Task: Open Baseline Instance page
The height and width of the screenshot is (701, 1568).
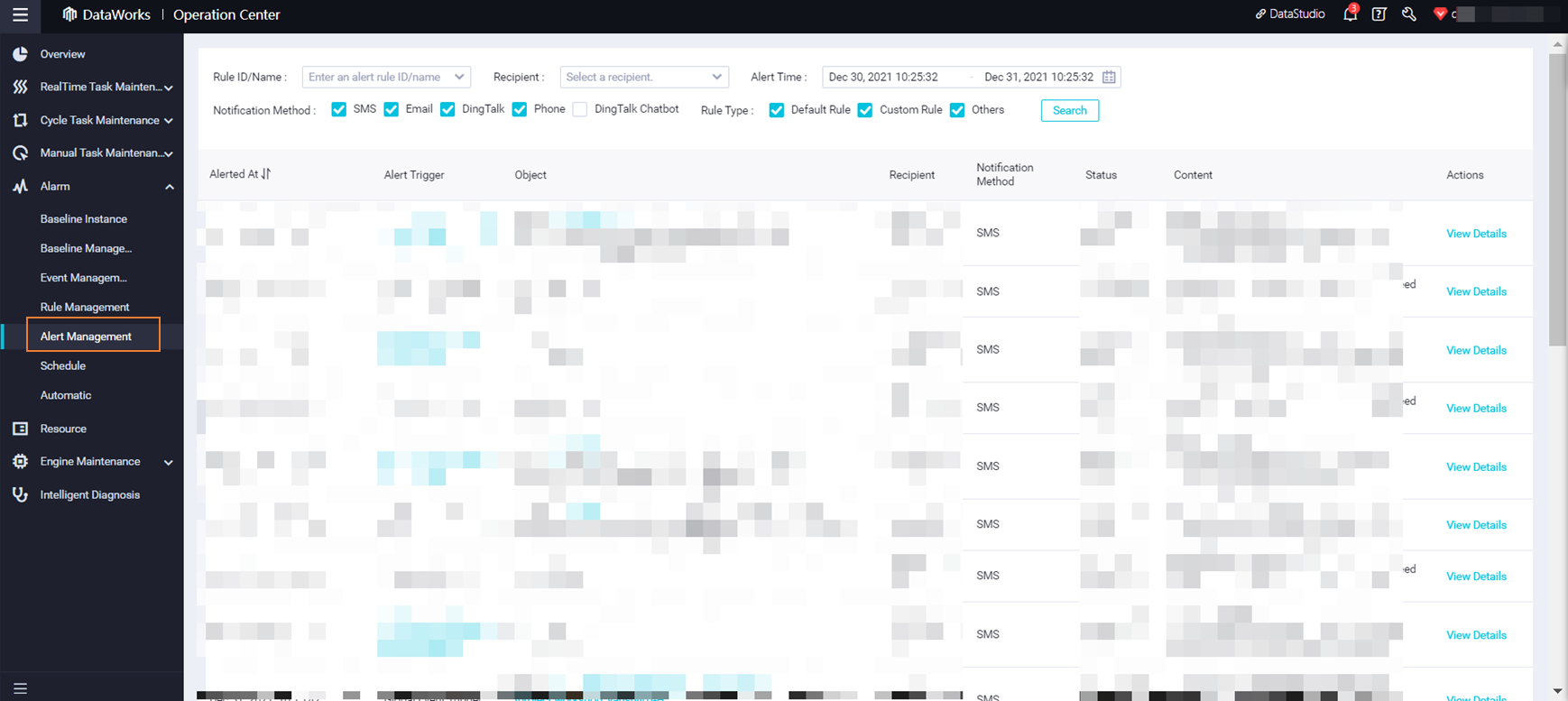Action: coord(83,218)
